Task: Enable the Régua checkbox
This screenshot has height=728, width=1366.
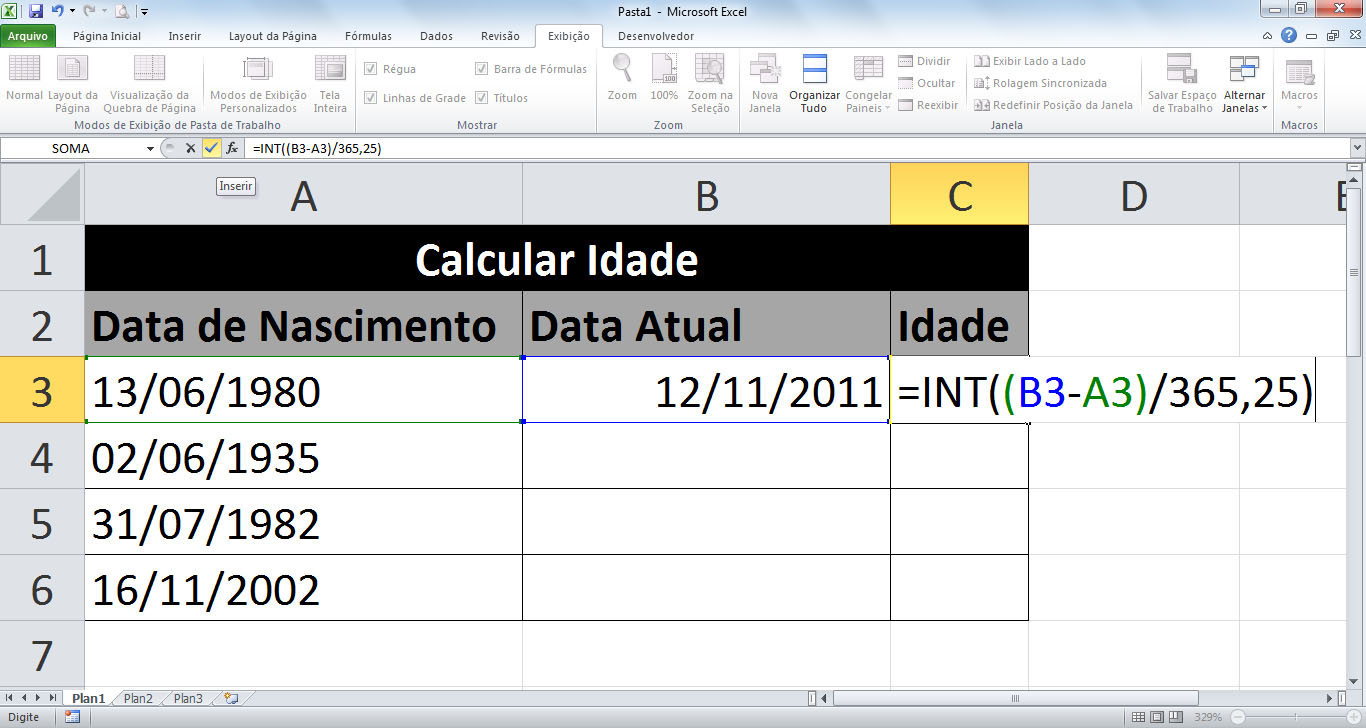Action: click(x=372, y=67)
